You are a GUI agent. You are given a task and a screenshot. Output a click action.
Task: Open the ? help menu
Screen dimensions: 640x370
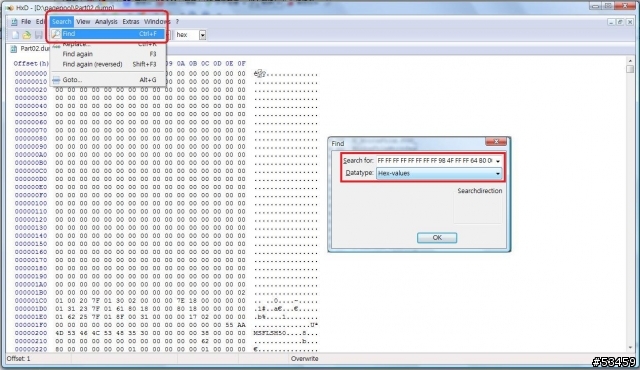tap(177, 22)
